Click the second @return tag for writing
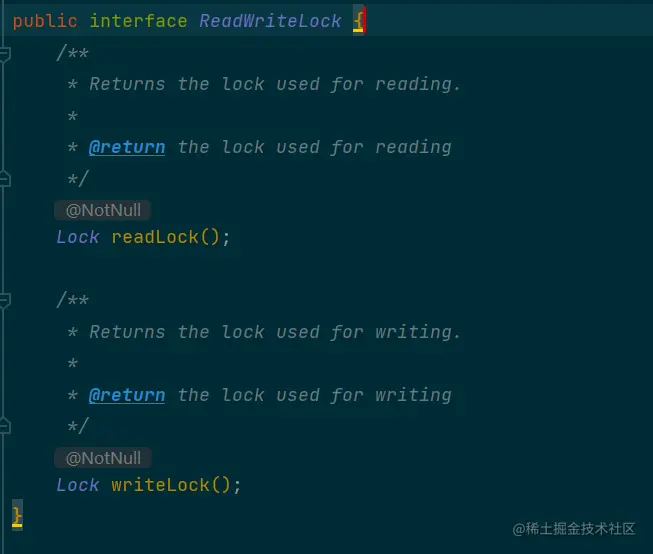The height and width of the screenshot is (554, 653). (x=127, y=395)
